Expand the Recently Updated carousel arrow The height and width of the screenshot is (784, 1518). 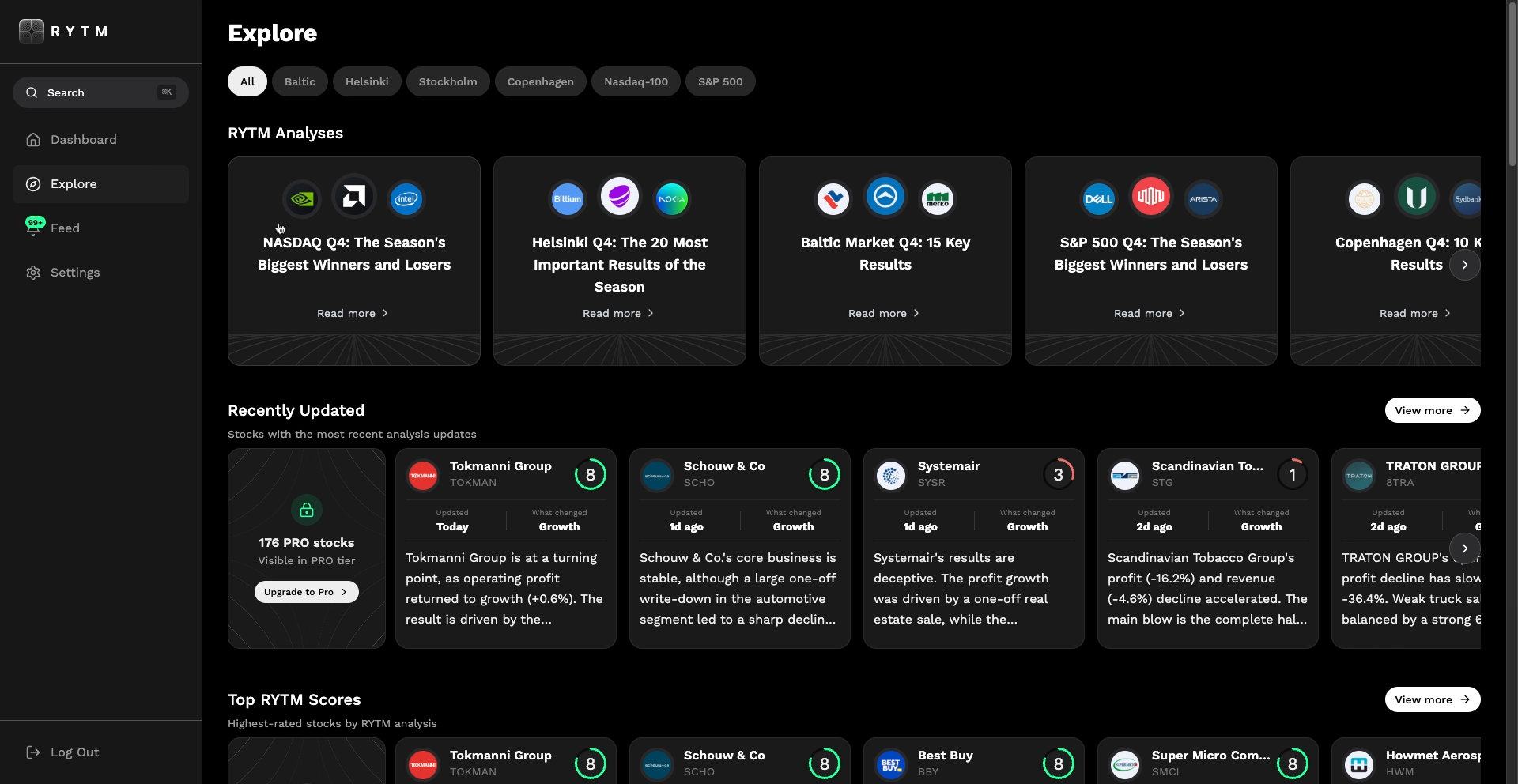click(1464, 548)
